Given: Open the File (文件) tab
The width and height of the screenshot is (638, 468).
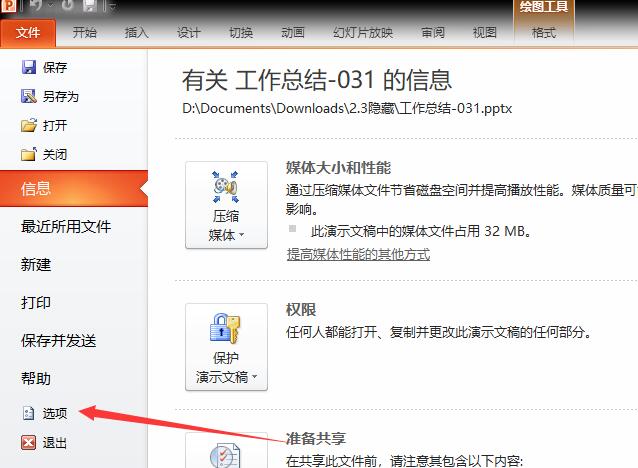Looking at the screenshot, I should point(28,33).
